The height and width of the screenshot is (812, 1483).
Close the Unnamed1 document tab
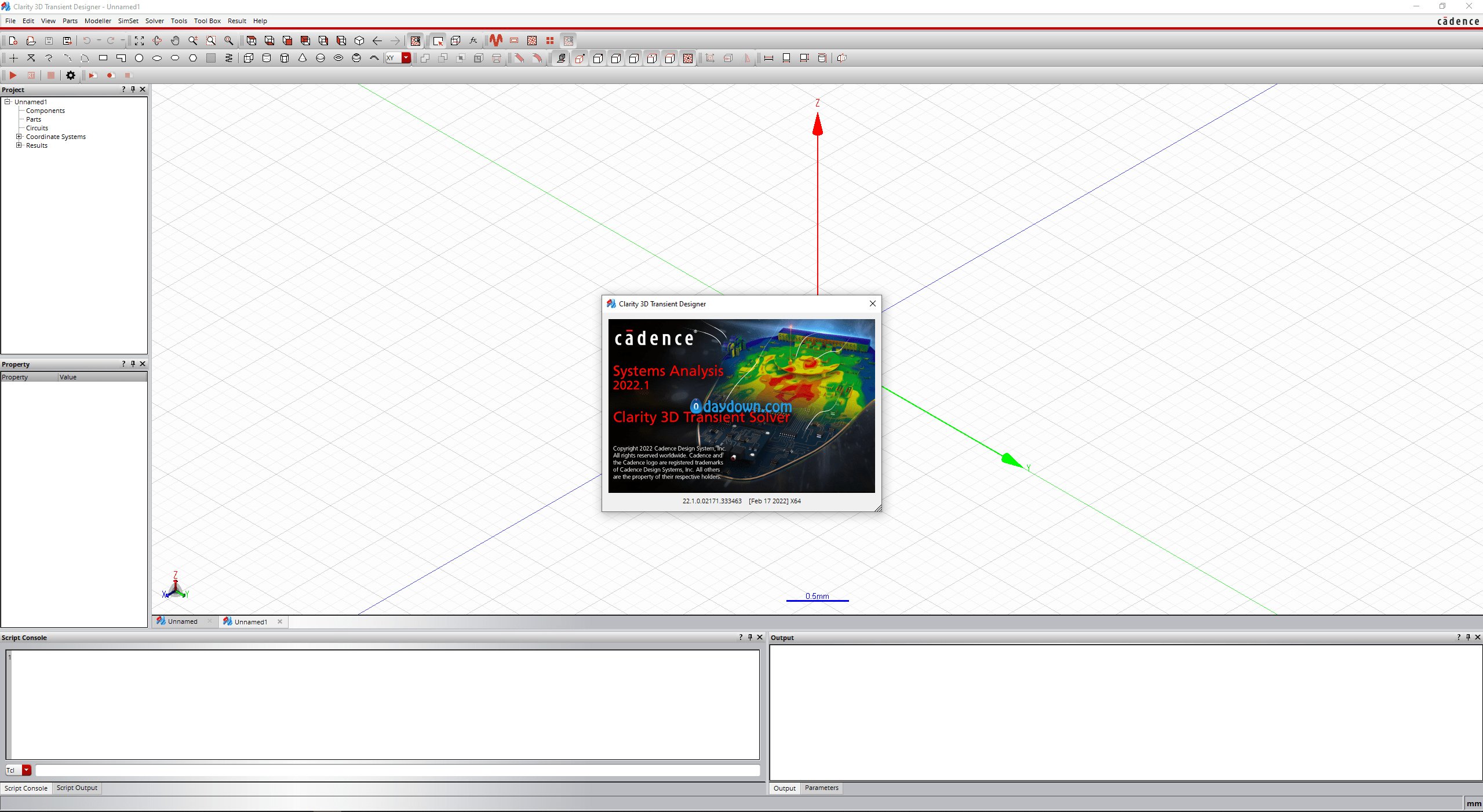click(x=280, y=621)
